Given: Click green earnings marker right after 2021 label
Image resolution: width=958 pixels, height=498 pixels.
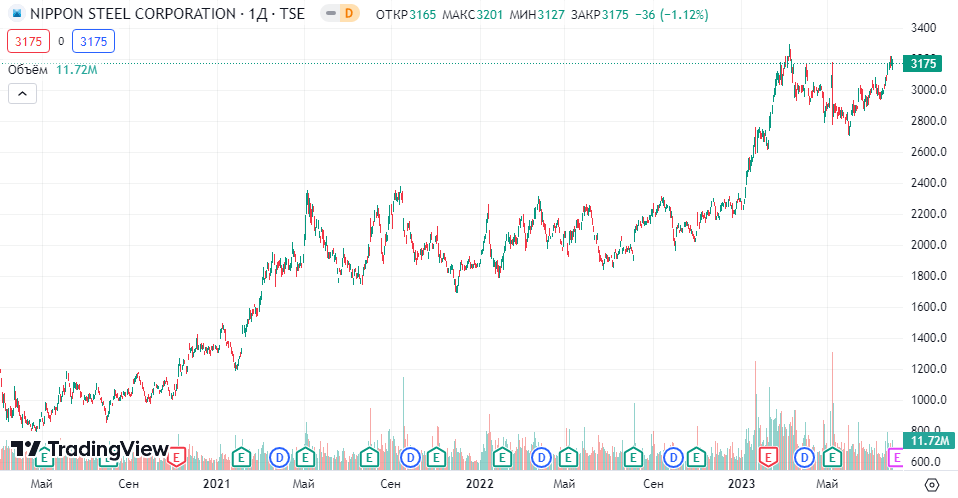Looking at the screenshot, I should [x=241, y=456].
